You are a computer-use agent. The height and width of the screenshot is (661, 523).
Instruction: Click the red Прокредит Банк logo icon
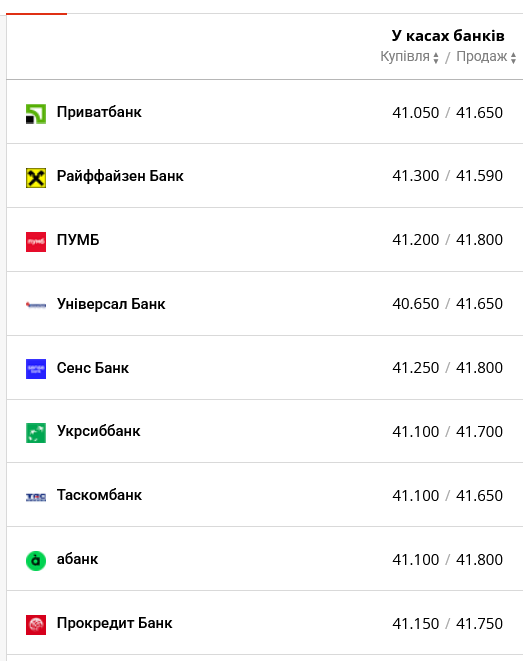(x=36, y=625)
